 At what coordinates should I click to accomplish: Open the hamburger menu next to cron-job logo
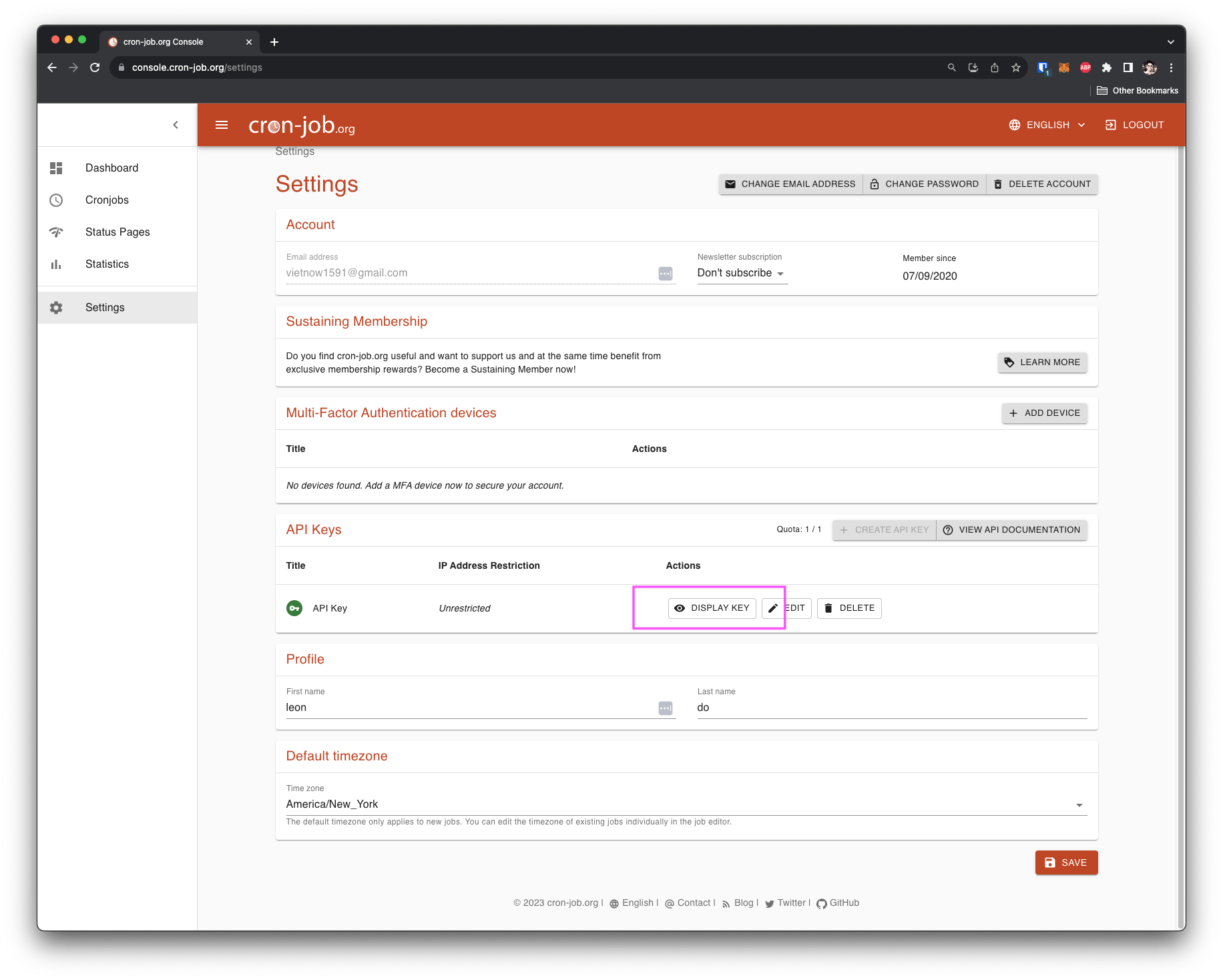[222, 125]
